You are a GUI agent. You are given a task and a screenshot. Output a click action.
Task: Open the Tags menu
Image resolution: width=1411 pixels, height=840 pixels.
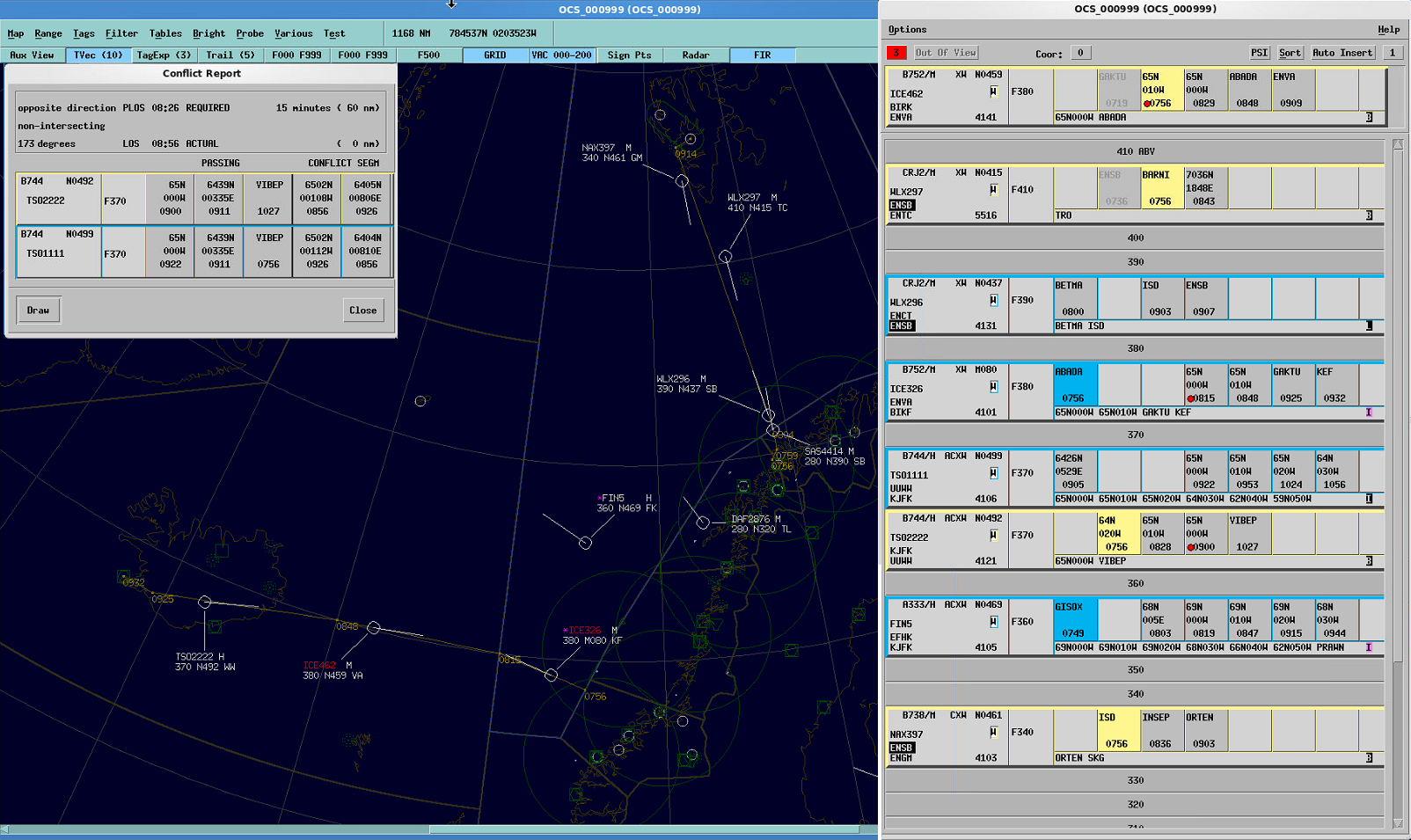click(x=84, y=33)
